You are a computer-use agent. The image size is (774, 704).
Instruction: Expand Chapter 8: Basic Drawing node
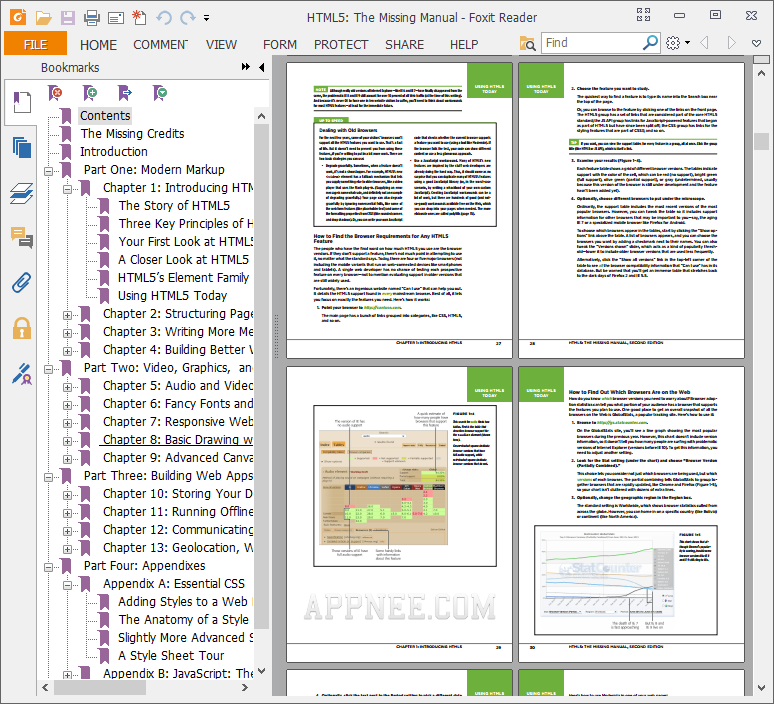[67, 441]
